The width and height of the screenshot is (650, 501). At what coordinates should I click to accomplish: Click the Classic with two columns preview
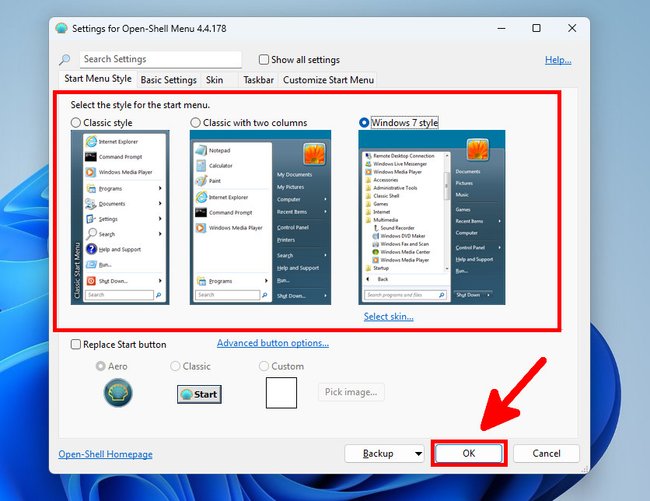(x=260, y=218)
